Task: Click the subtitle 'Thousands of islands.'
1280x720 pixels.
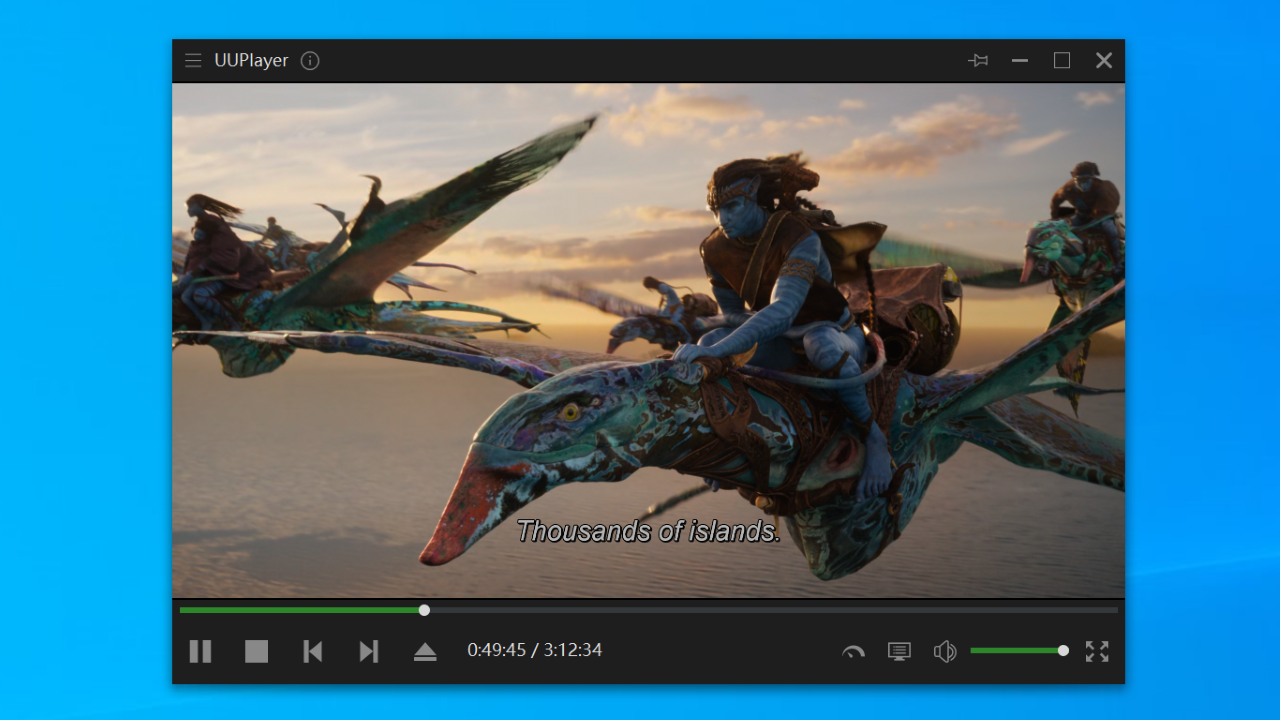Action: click(x=648, y=531)
